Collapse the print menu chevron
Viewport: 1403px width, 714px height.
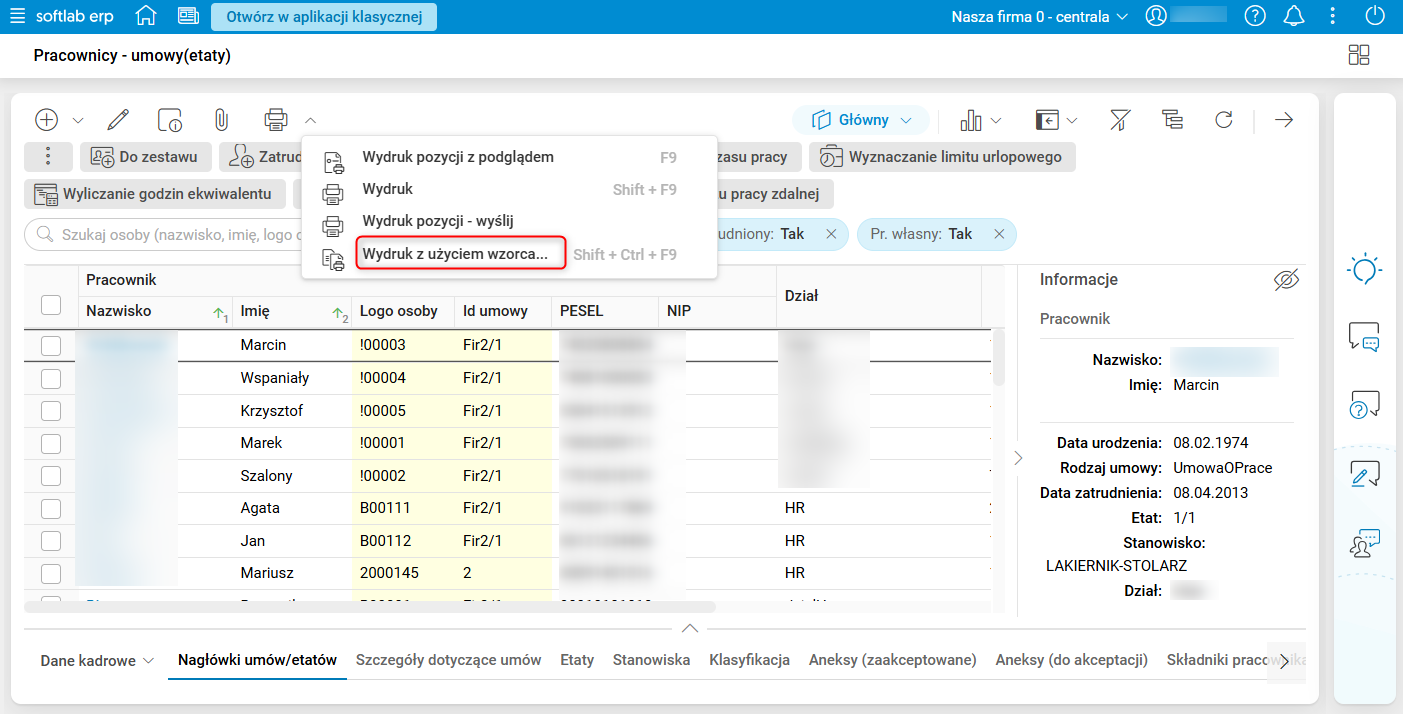coord(310,120)
